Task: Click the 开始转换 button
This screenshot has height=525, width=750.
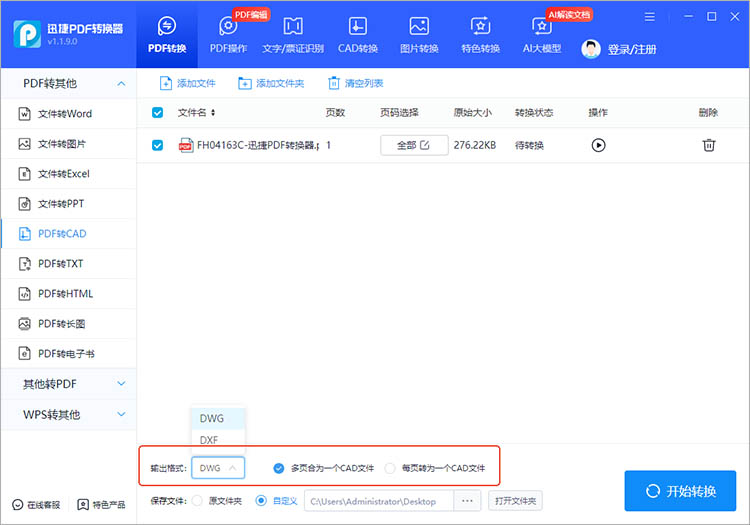Action: [680, 491]
